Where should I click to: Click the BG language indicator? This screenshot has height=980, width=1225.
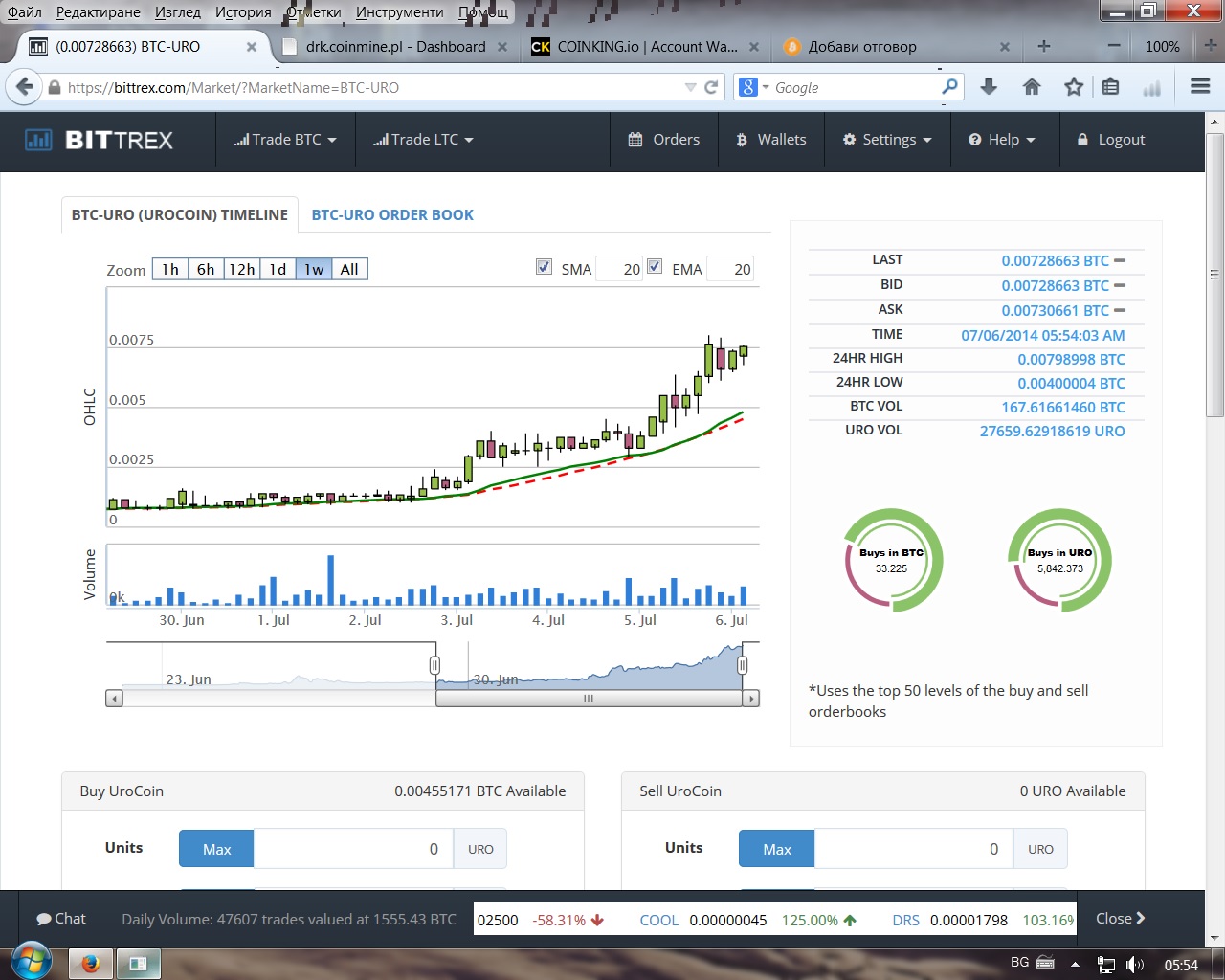point(1020,963)
